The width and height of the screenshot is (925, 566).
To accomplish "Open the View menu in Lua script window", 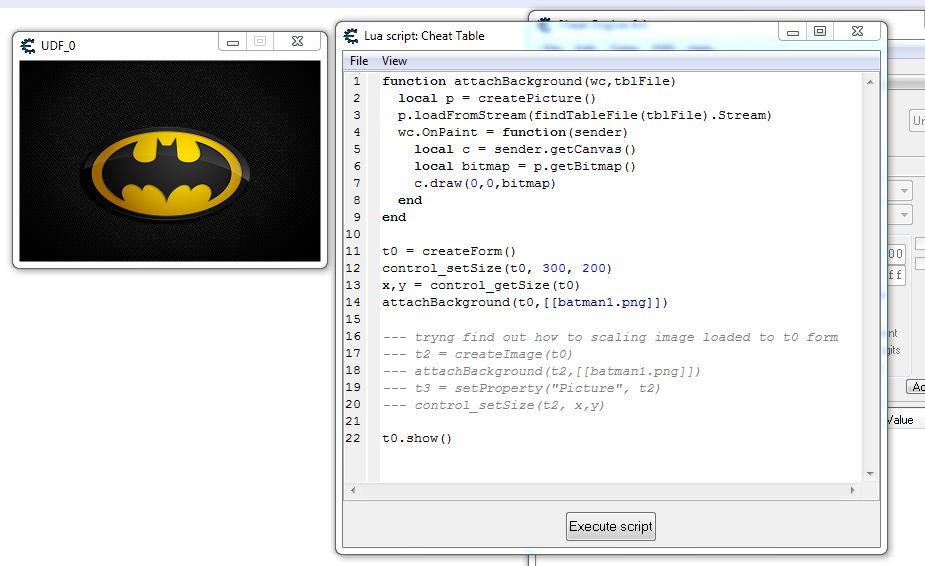I will (x=394, y=61).
